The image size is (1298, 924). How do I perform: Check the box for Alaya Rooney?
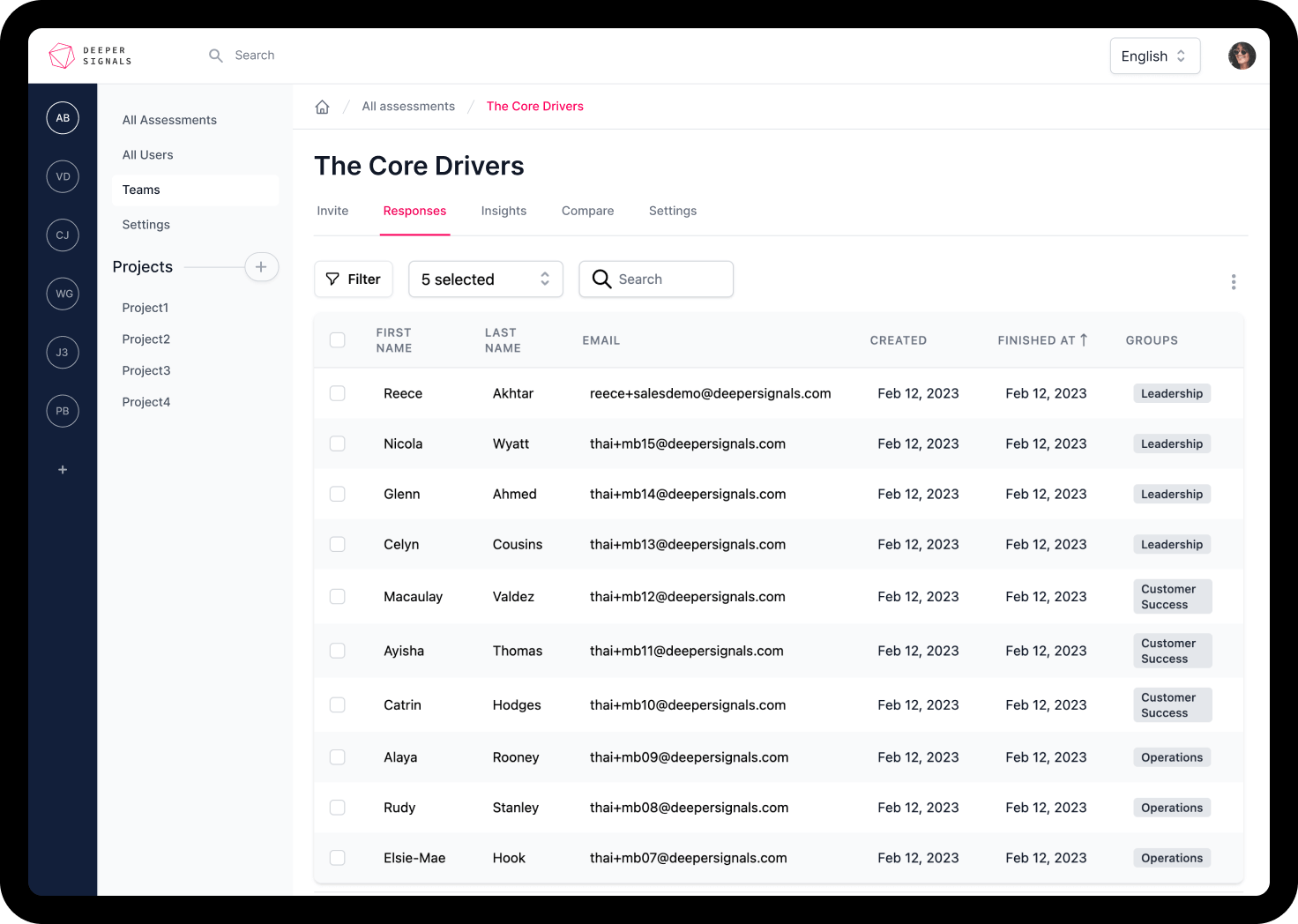click(x=337, y=756)
